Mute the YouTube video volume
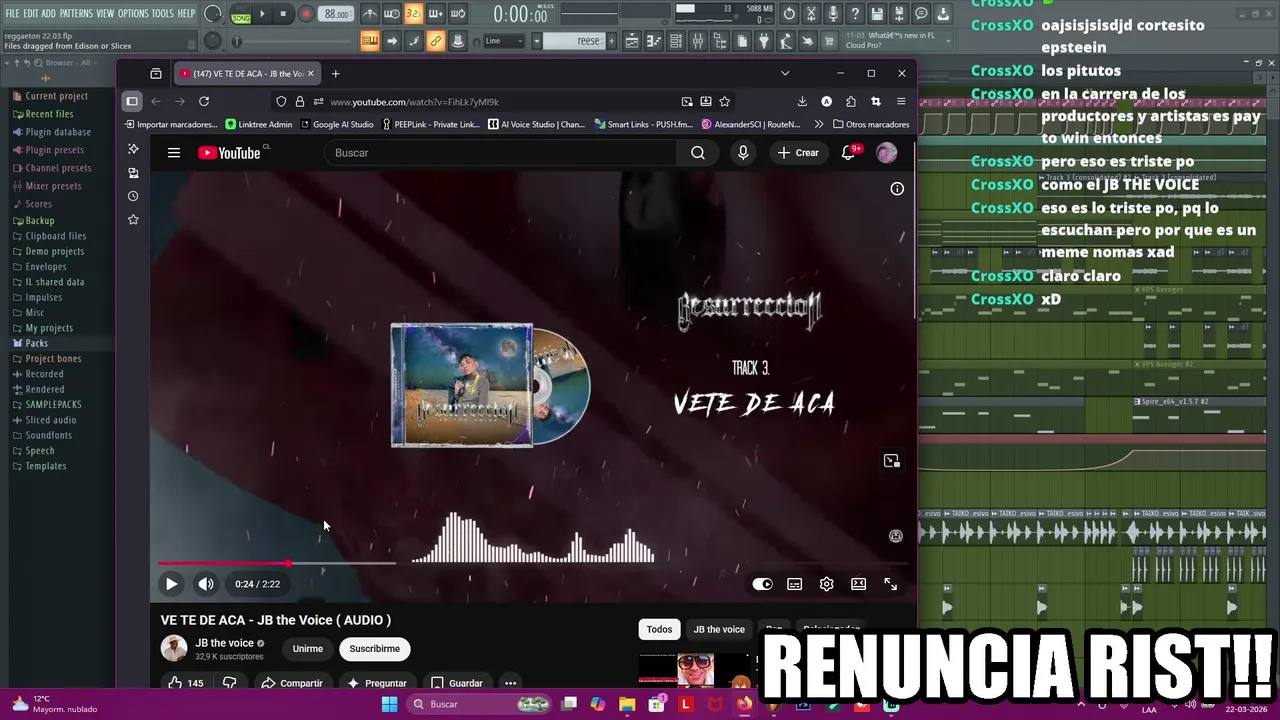This screenshot has width=1280, height=720. point(205,584)
